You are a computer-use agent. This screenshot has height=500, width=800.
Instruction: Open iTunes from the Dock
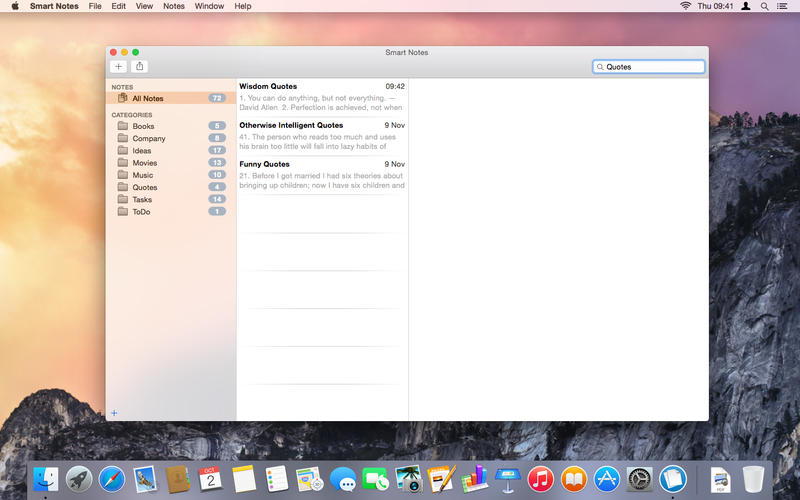pyautogui.click(x=541, y=480)
